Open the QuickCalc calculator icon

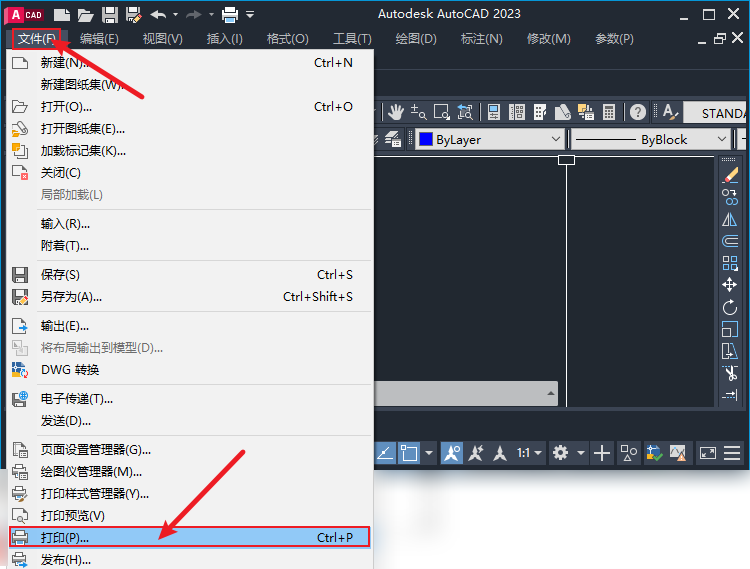click(x=608, y=112)
